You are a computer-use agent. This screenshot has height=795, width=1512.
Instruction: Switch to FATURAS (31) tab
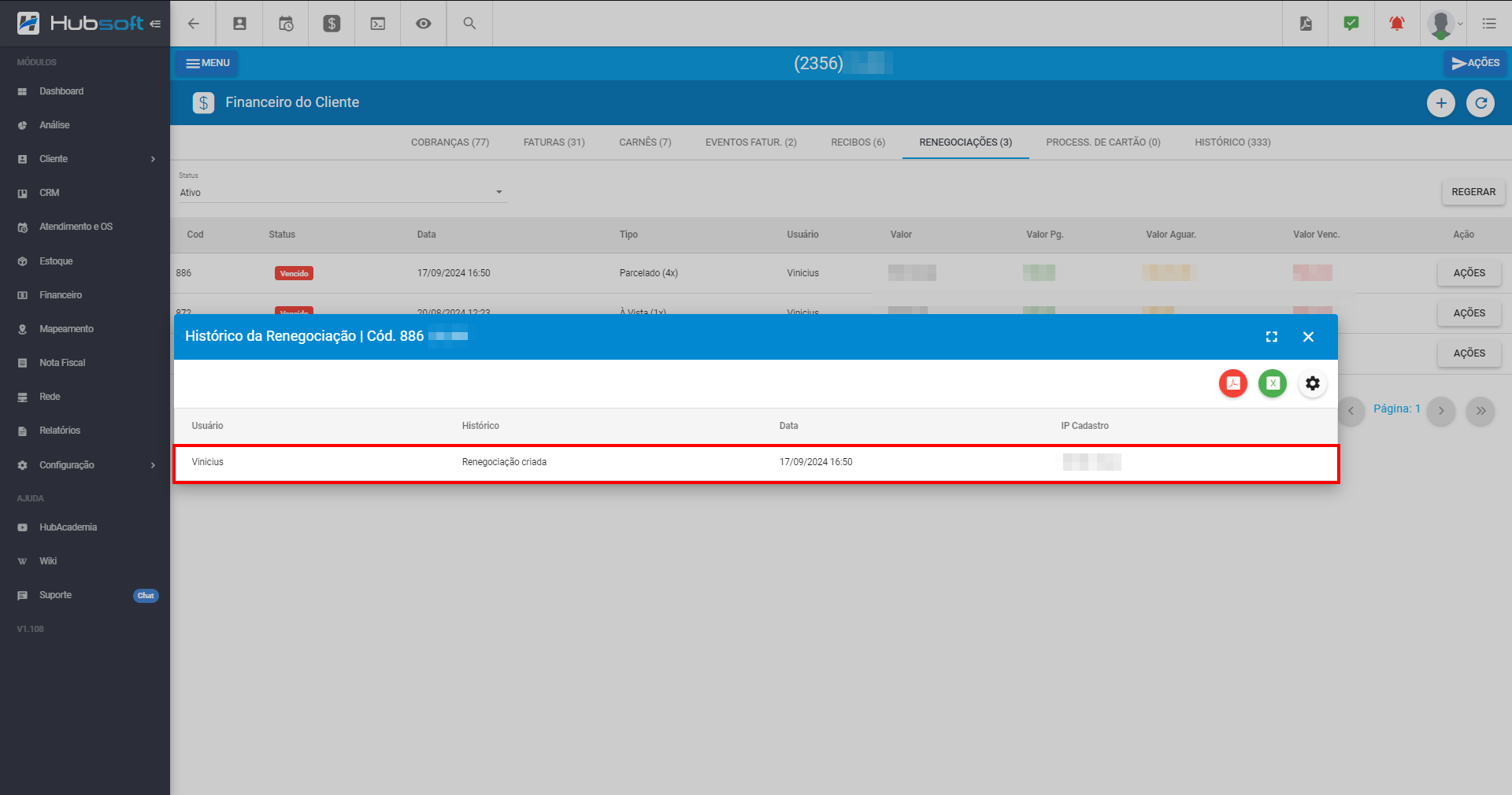pyautogui.click(x=554, y=142)
